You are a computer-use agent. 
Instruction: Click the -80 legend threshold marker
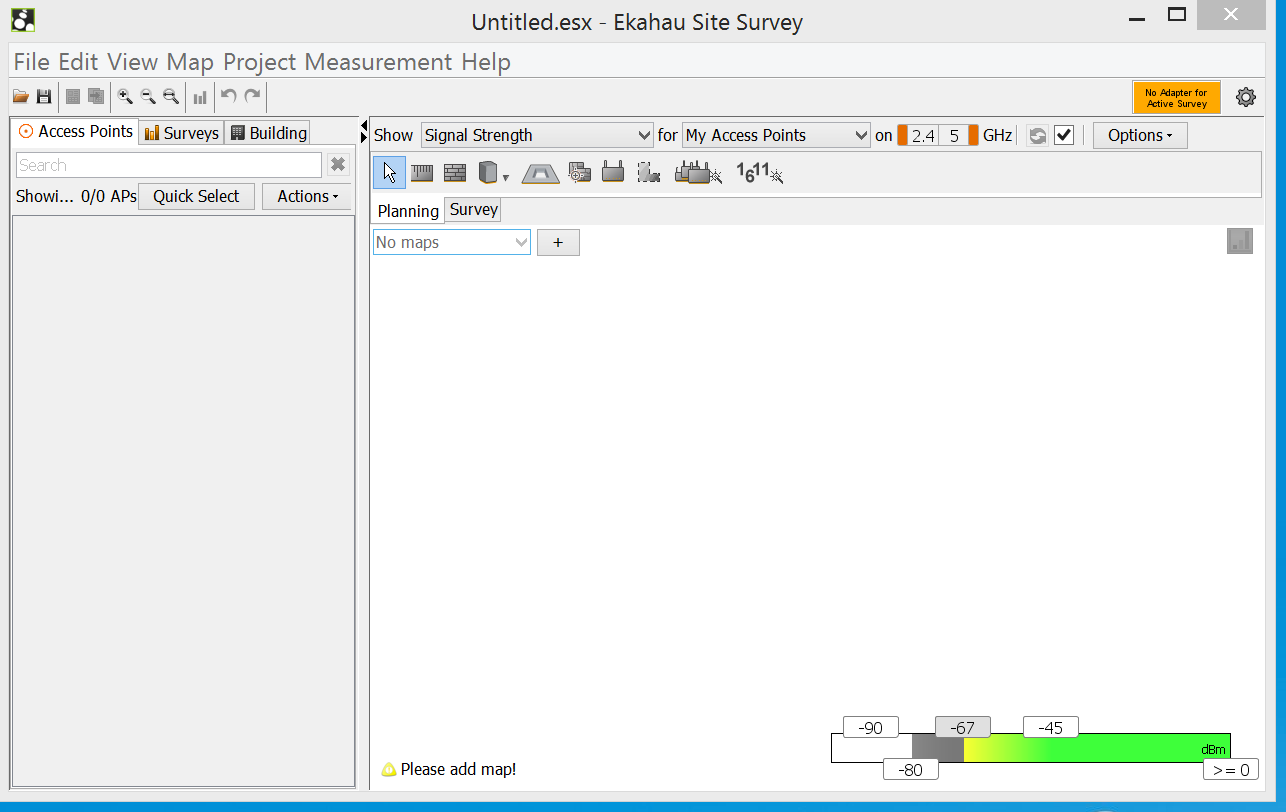pyautogui.click(x=911, y=770)
